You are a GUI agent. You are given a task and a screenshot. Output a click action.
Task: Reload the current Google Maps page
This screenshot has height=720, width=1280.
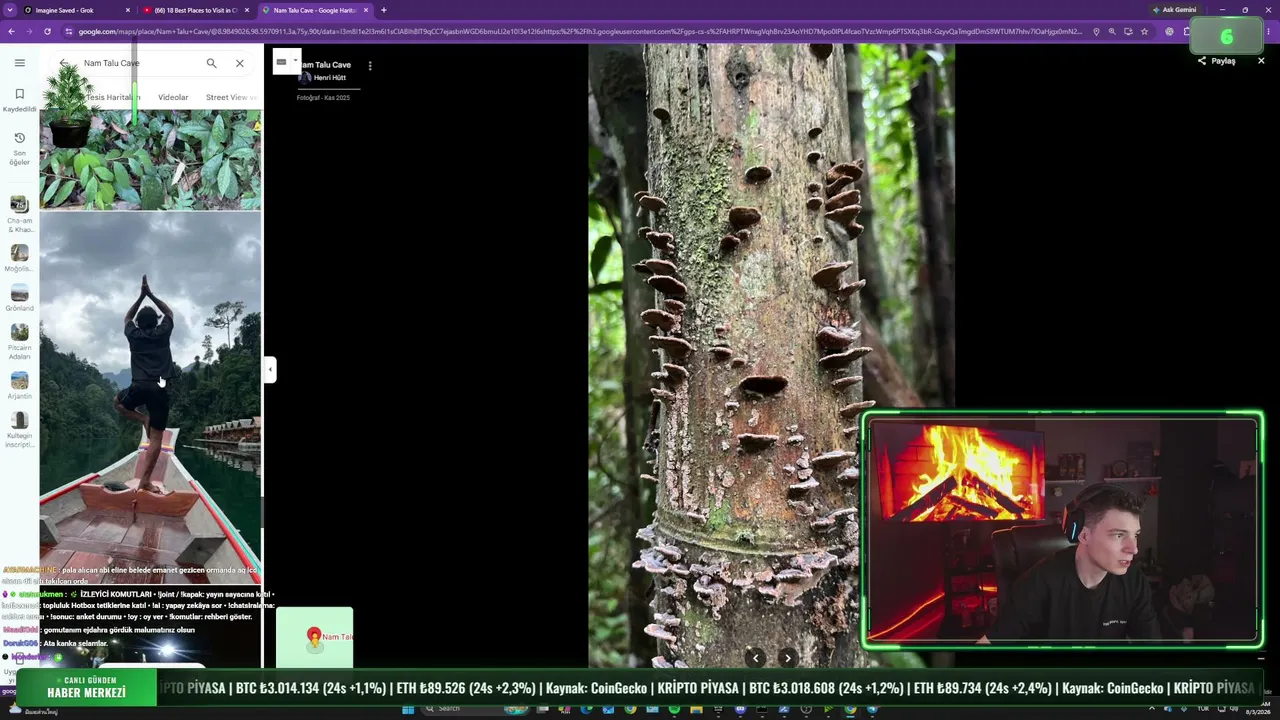(x=48, y=31)
